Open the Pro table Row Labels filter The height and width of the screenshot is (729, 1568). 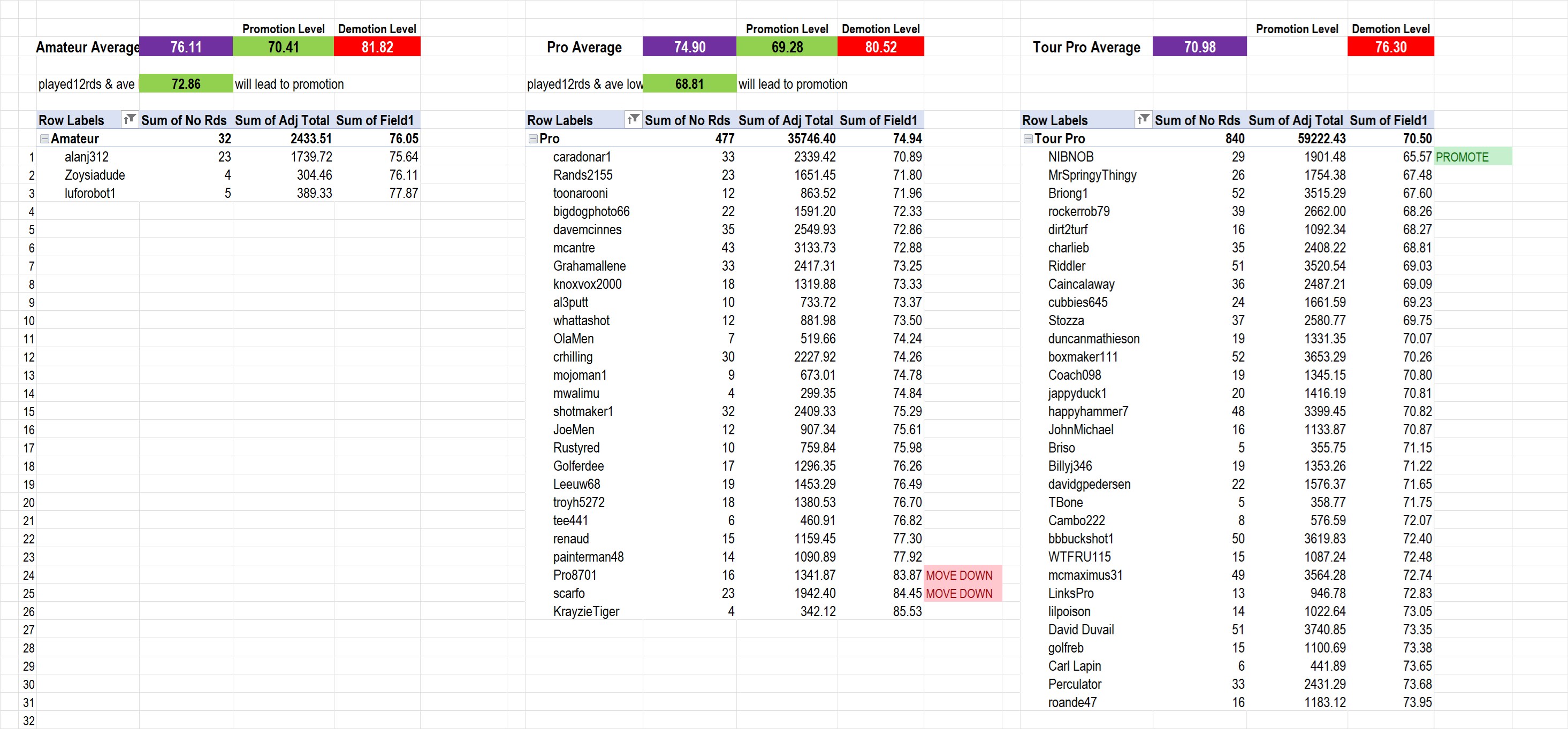tap(633, 119)
